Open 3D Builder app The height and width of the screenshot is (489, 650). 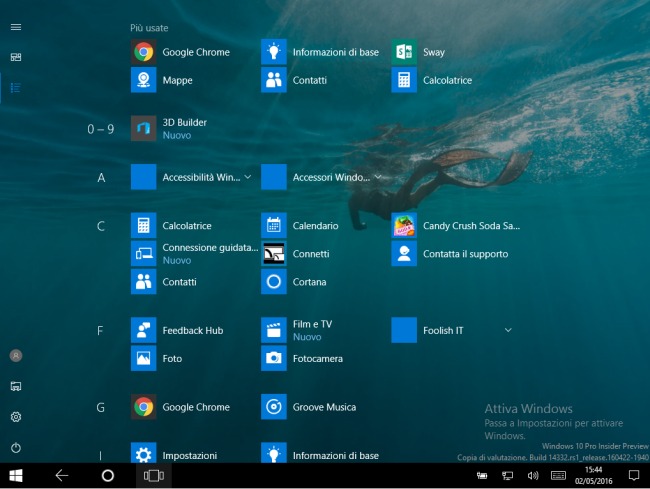[x=169, y=128]
